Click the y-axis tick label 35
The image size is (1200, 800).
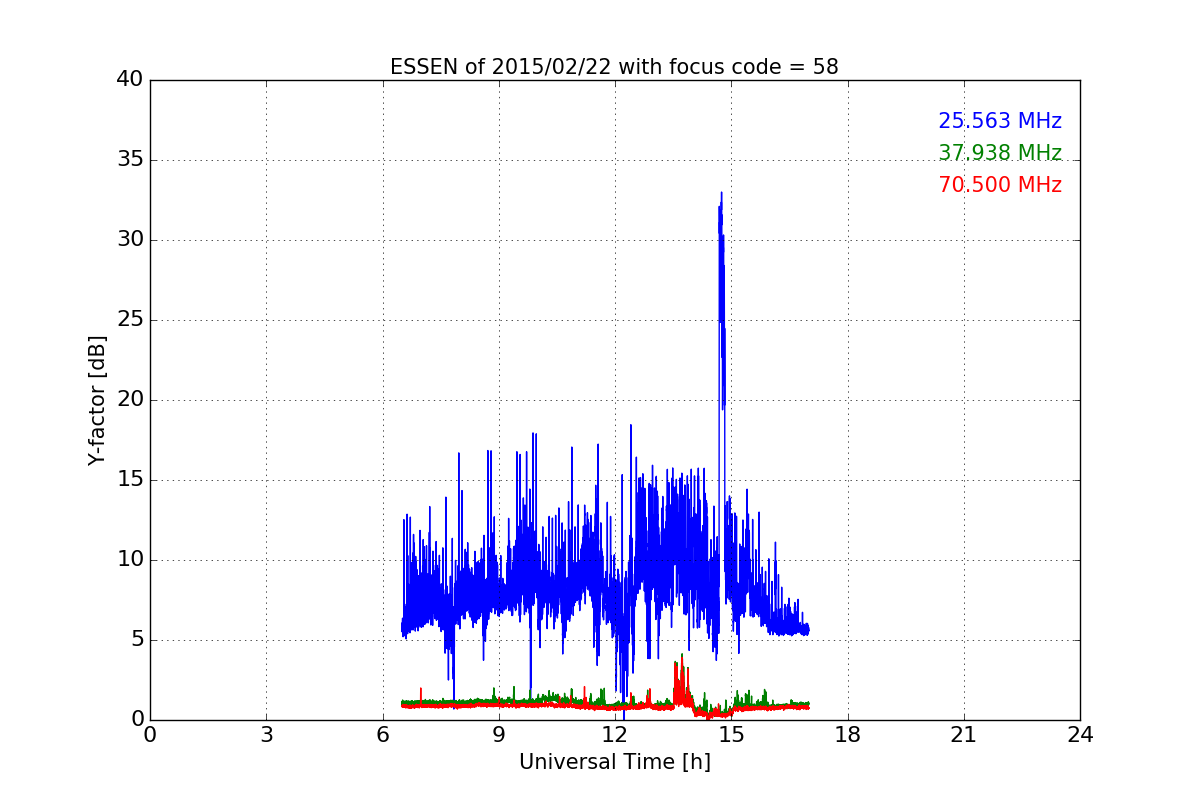[x=130, y=160]
